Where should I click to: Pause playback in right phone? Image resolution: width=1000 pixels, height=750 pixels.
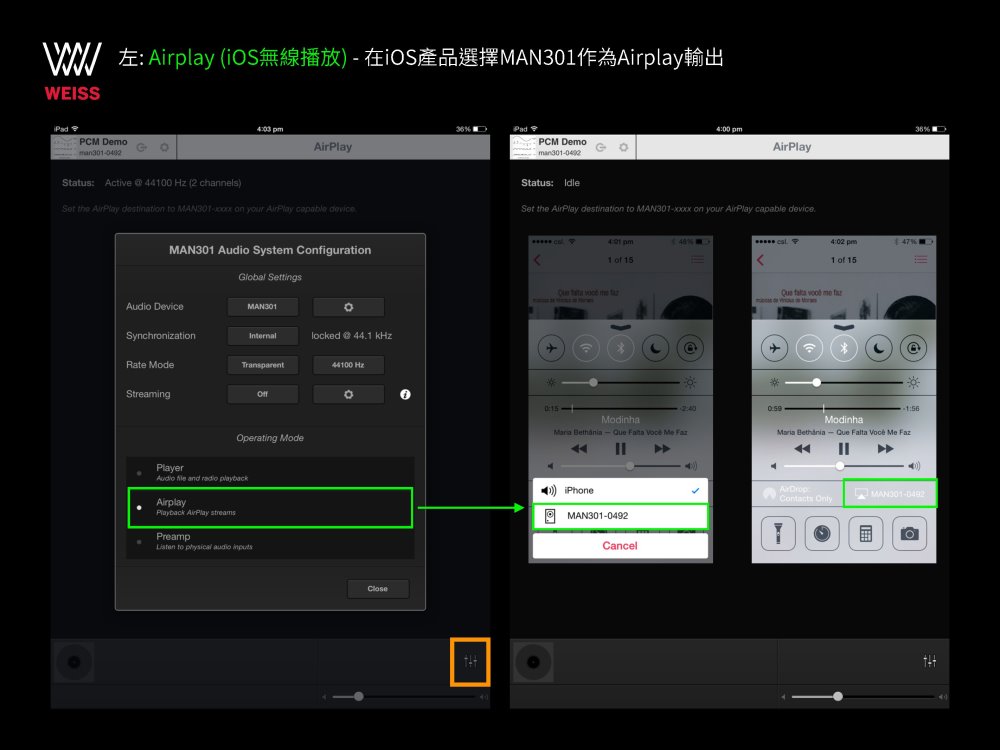click(844, 449)
